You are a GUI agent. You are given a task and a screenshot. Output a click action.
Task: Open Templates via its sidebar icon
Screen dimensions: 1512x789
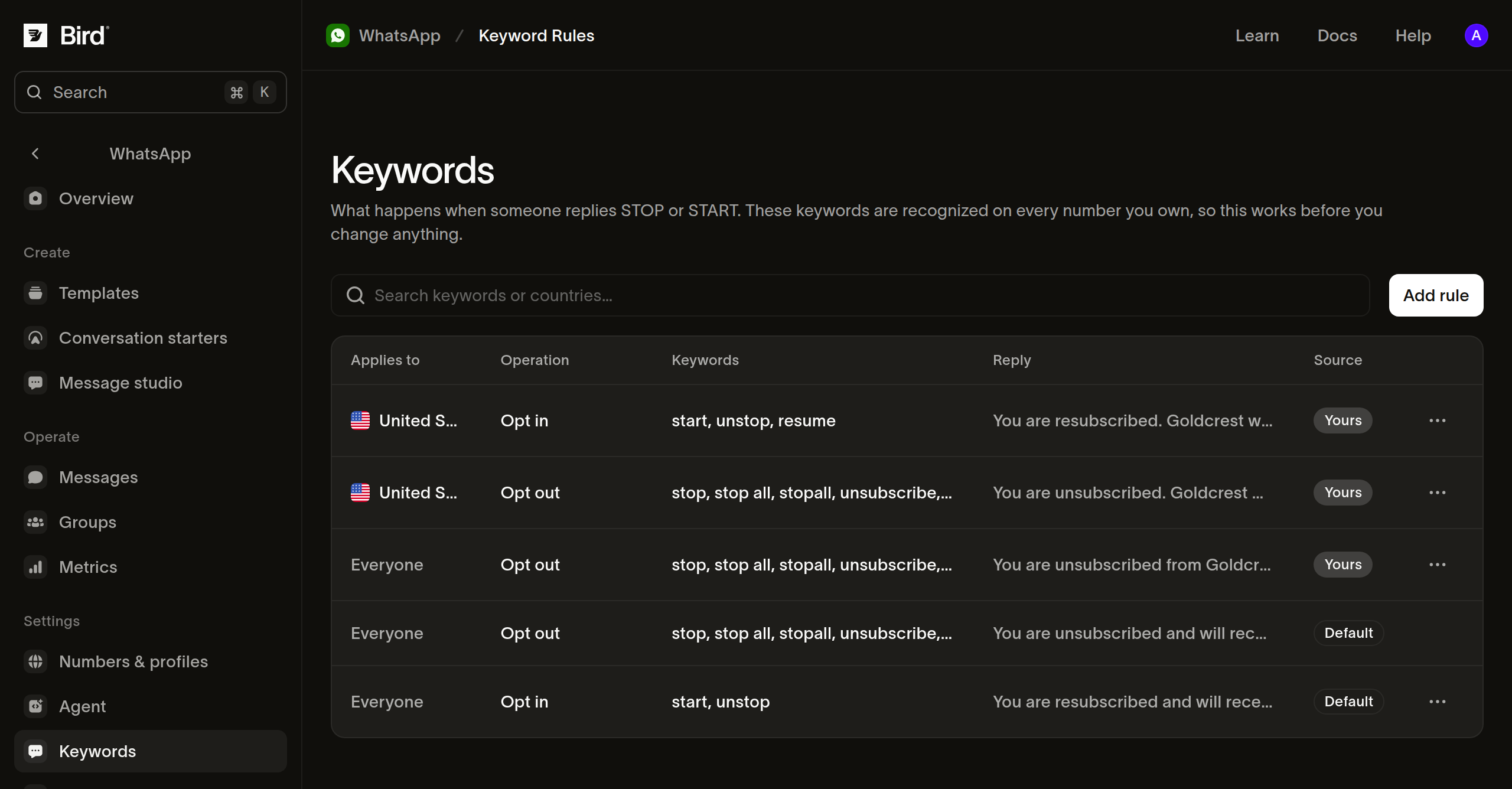coord(35,293)
